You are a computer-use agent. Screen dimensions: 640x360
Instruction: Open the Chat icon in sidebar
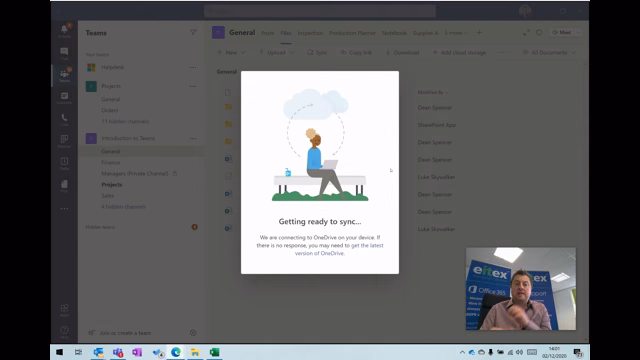(x=64, y=53)
